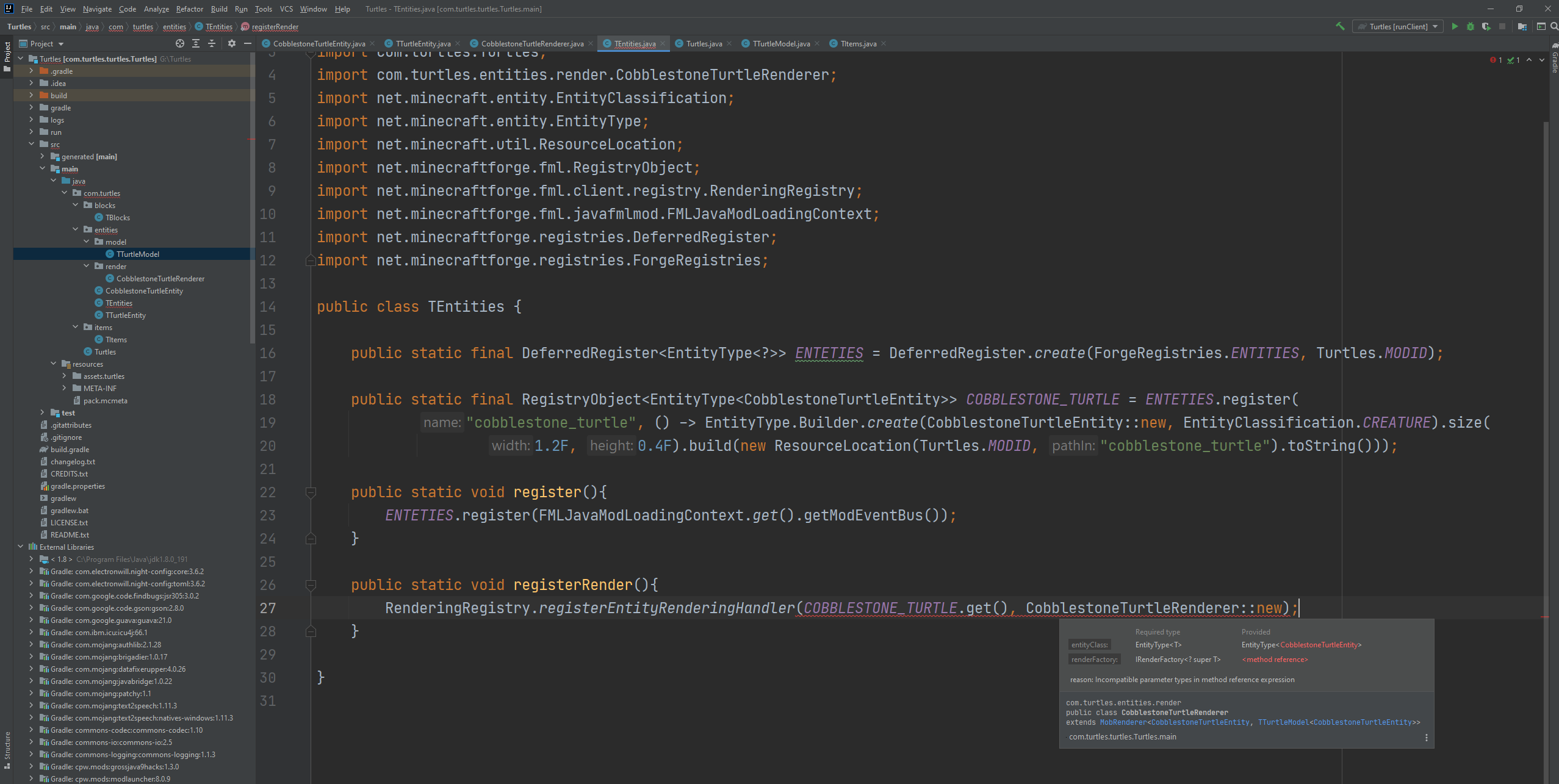Expand the build folder in tree
Screen dimensions: 1559x784
coord(31,95)
